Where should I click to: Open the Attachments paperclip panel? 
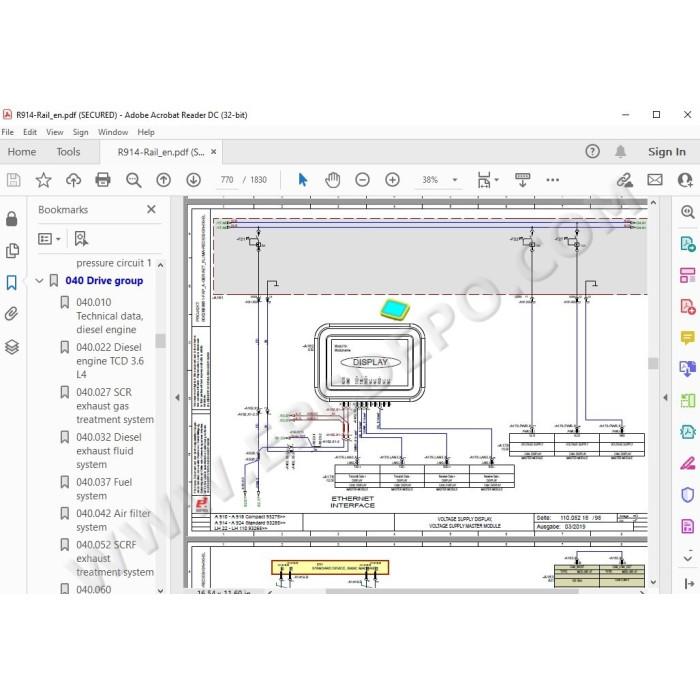click(x=12, y=314)
